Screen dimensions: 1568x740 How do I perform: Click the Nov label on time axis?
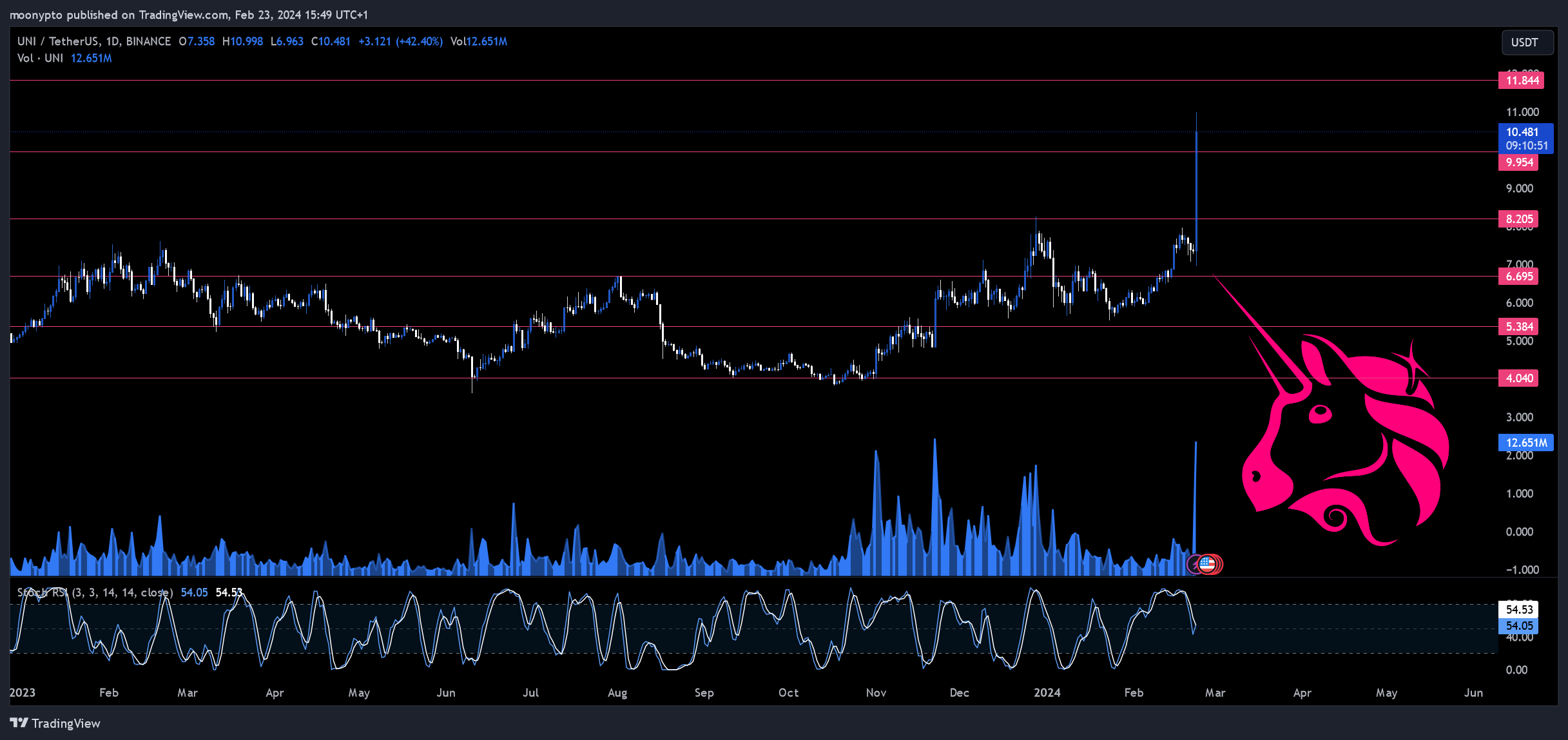pyautogui.click(x=876, y=692)
